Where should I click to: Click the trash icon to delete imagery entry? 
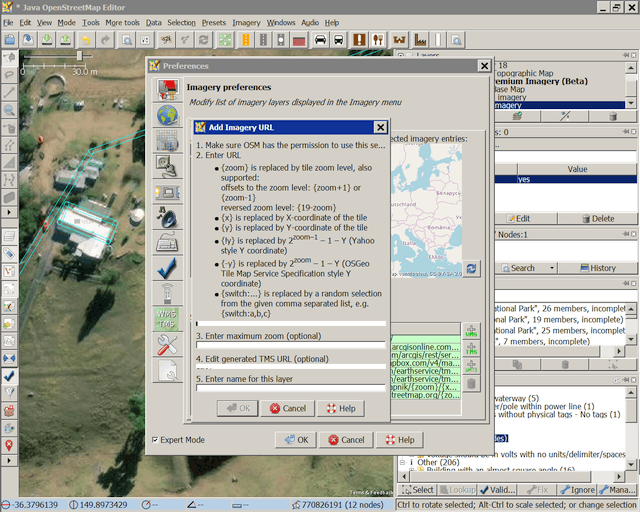tap(471, 383)
